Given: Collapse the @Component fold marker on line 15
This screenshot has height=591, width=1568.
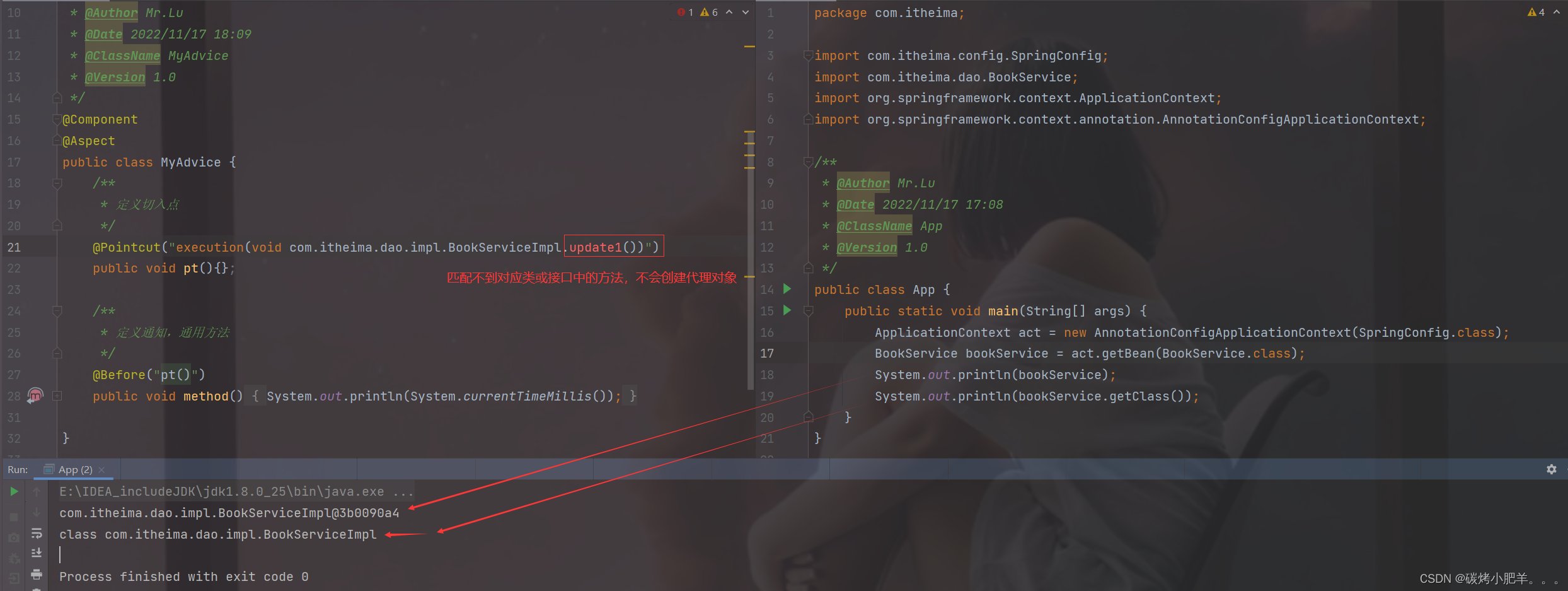Looking at the screenshot, I should (x=57, y=119).
